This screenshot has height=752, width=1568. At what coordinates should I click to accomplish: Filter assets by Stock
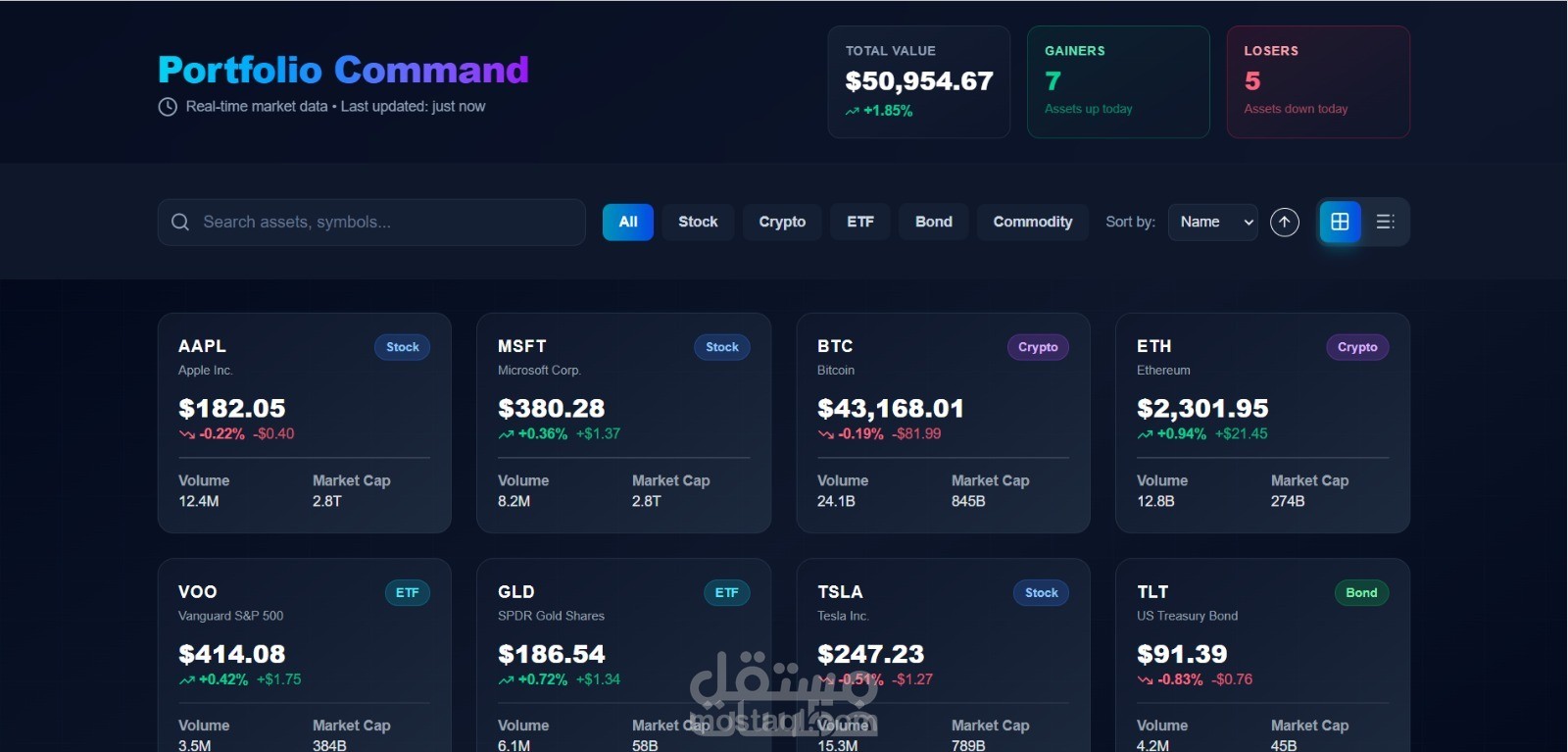pos(698,222)
